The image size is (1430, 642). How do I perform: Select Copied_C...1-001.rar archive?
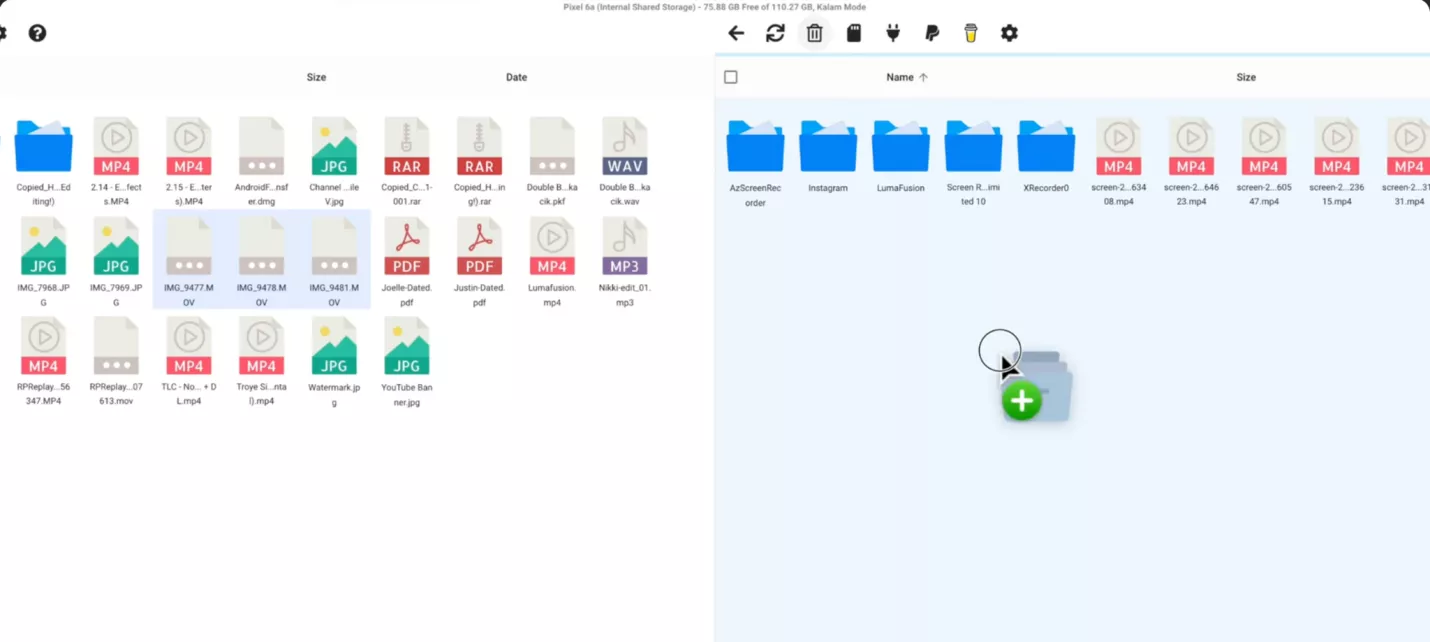[407, 163]
